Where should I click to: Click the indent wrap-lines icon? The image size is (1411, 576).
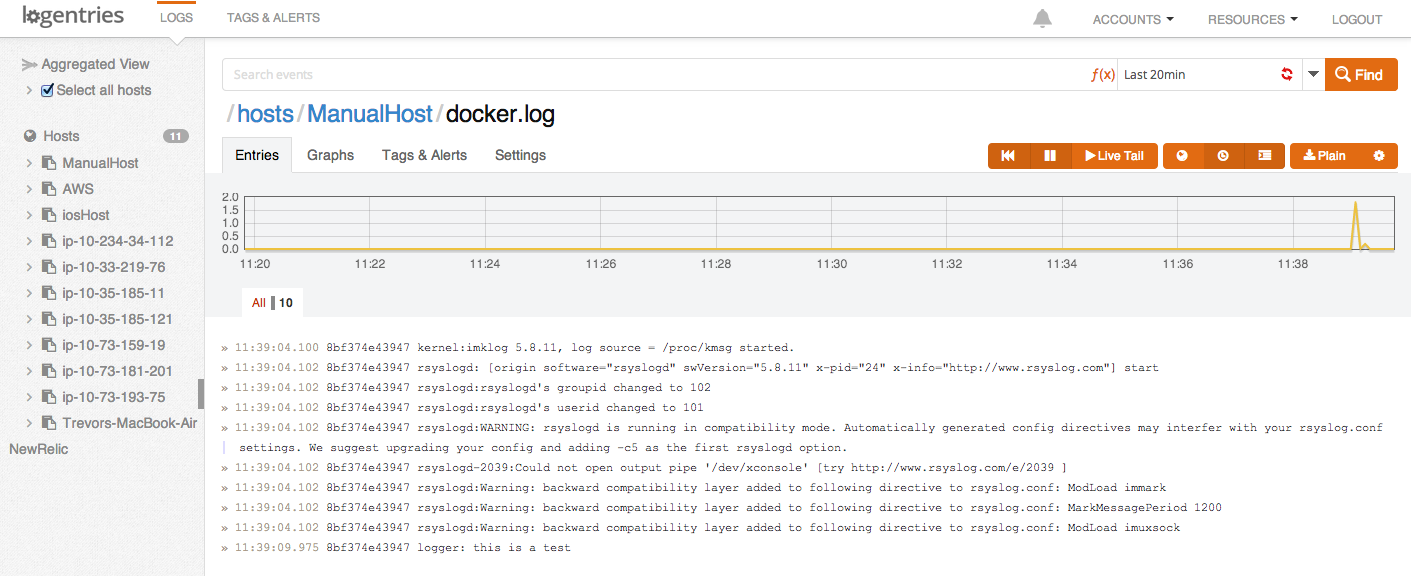click(x=1264, y=156)
